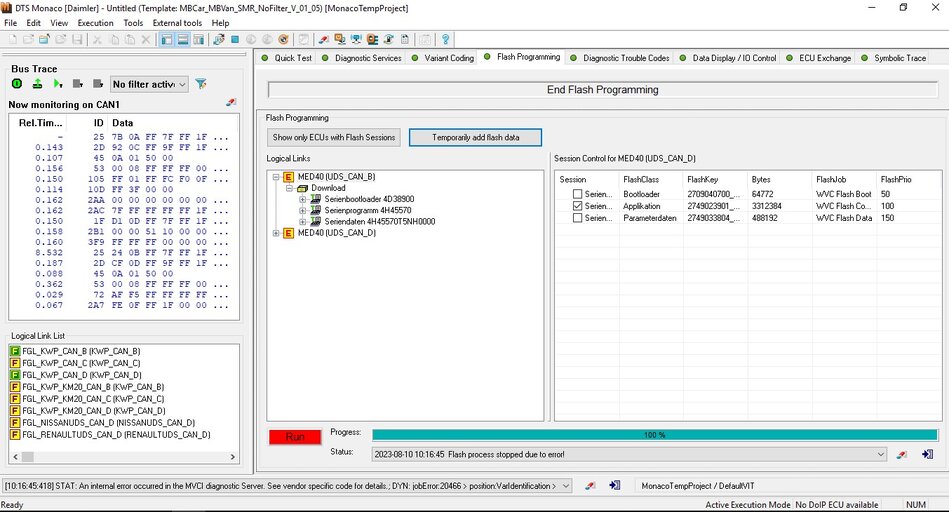Expand the MED40 (UDS_CAN_D) tree node
The image size is (949, 512).
click(276, 233)
